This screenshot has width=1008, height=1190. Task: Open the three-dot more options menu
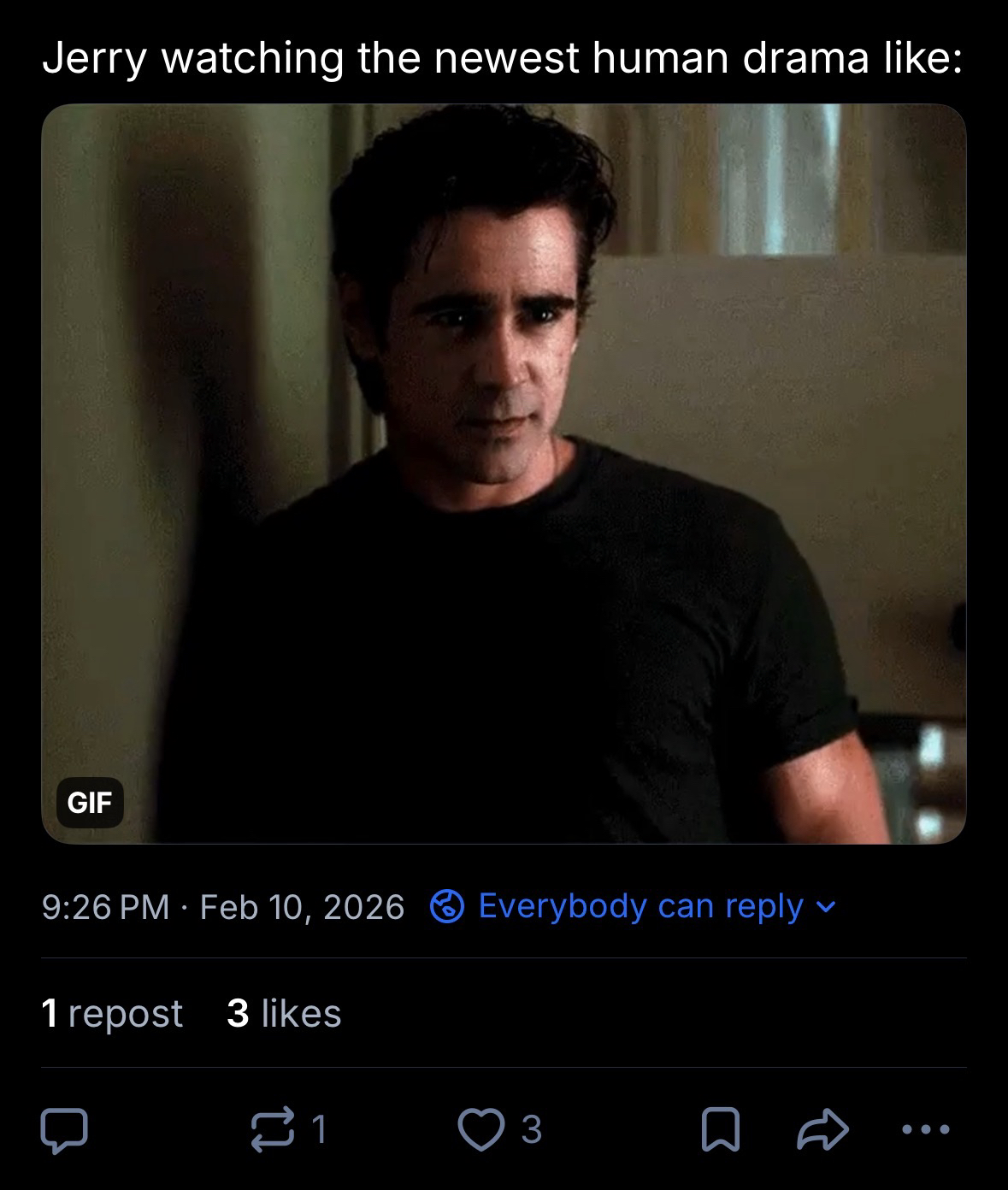point(926,1130)
